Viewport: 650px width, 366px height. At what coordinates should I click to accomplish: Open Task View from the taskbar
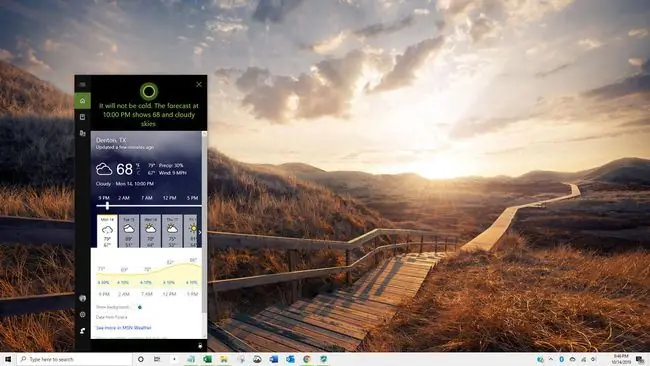tap(157, 359)
